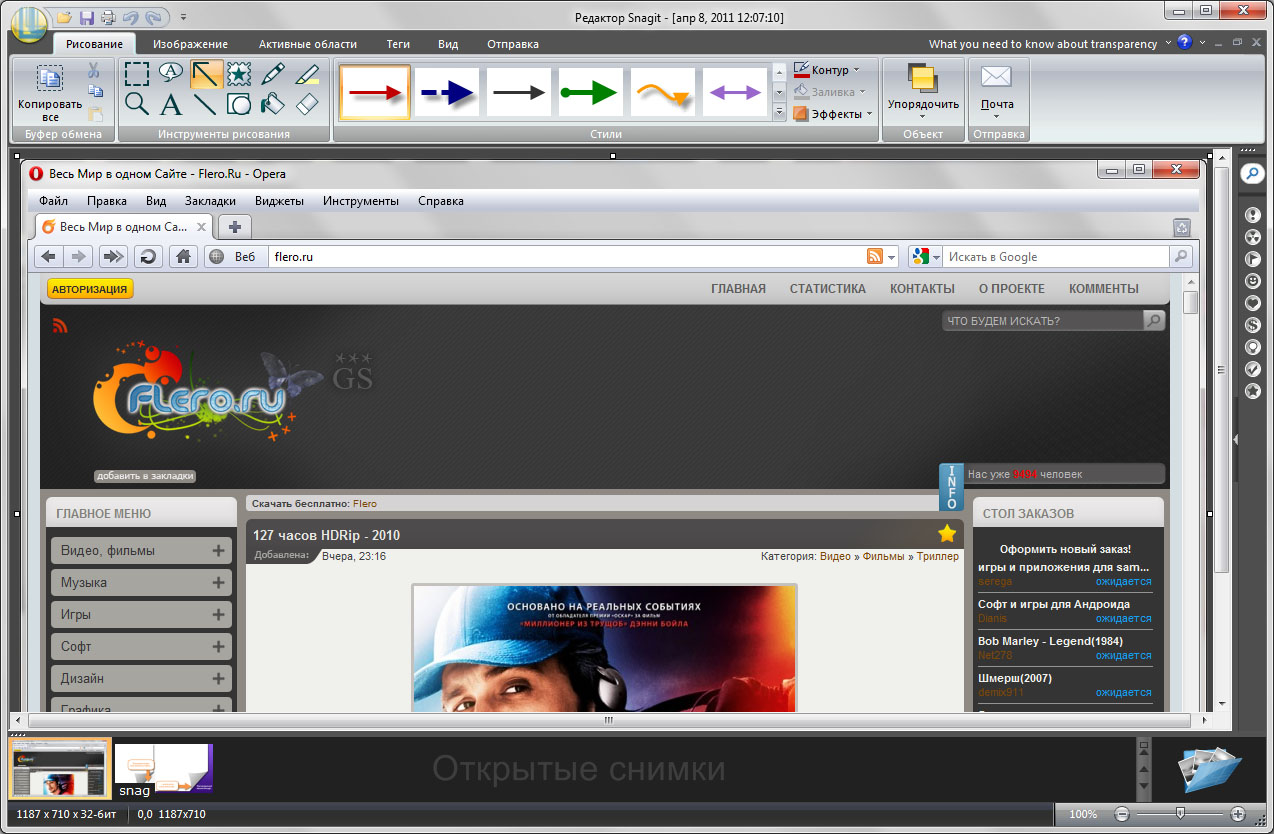This screenshot has width=1274, height=834.
Task: Switch to the Вид ribbon tab
Action: (x=448, y=44)
